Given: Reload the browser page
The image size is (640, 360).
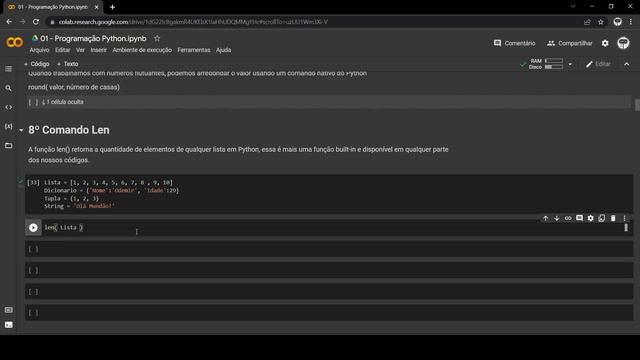Looking at the screenshot, I should pos(36,22).
